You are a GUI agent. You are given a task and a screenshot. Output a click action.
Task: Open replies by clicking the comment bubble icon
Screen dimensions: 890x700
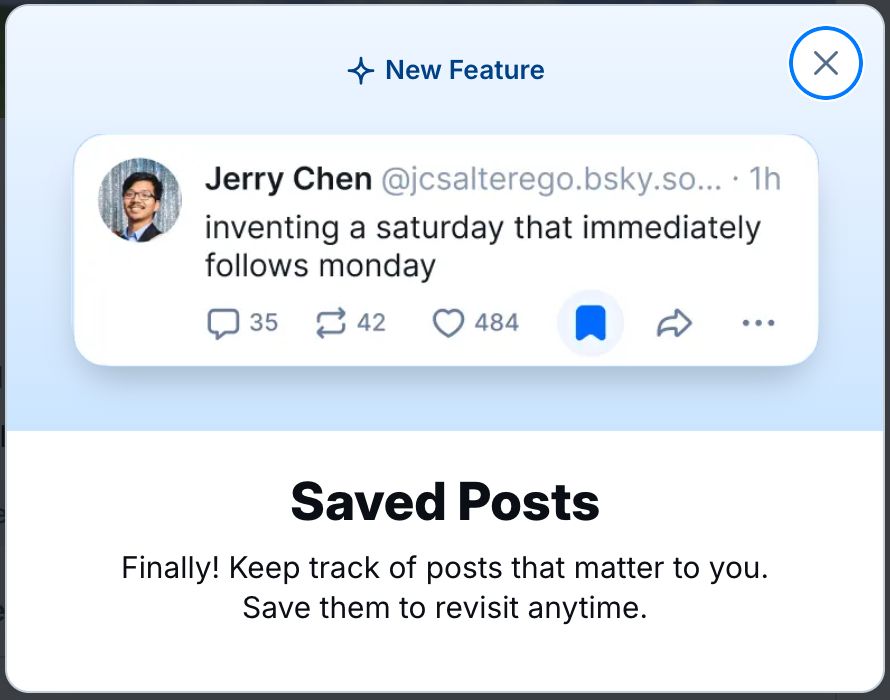[x=222, y=322]
